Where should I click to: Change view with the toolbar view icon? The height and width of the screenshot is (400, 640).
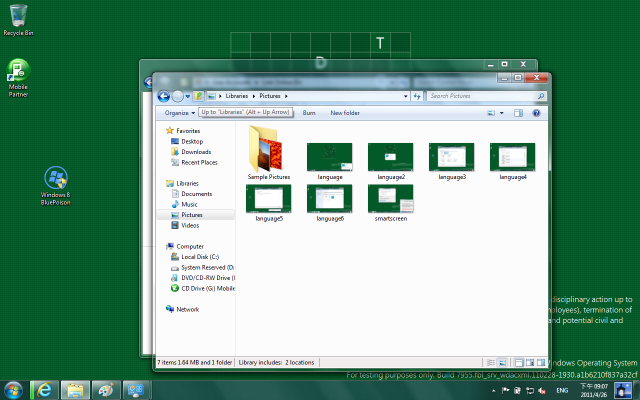coord(491,113)
